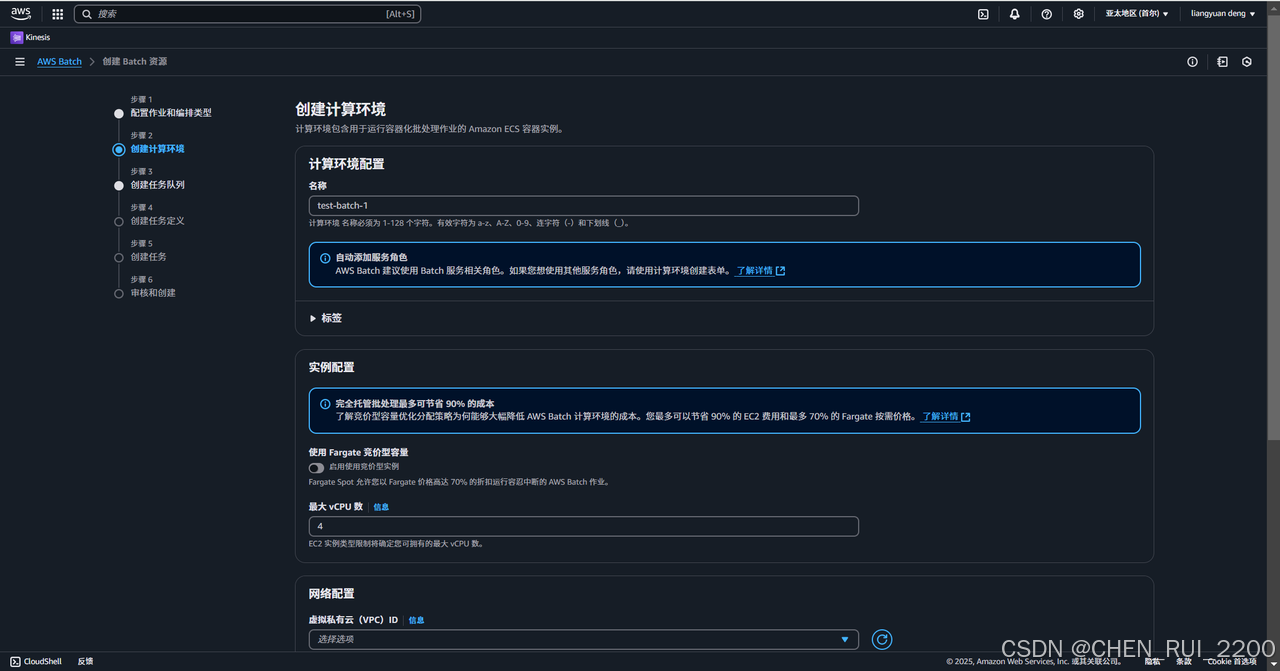Click the name field test-batch-1

(x=584, y=205)
